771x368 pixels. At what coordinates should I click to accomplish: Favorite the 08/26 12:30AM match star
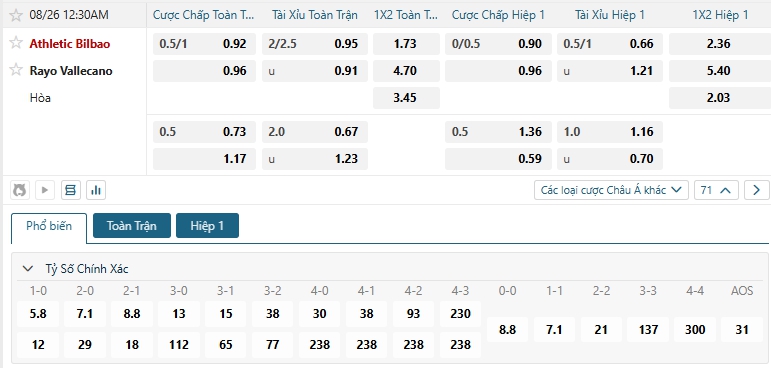click(x=16, y=15)
